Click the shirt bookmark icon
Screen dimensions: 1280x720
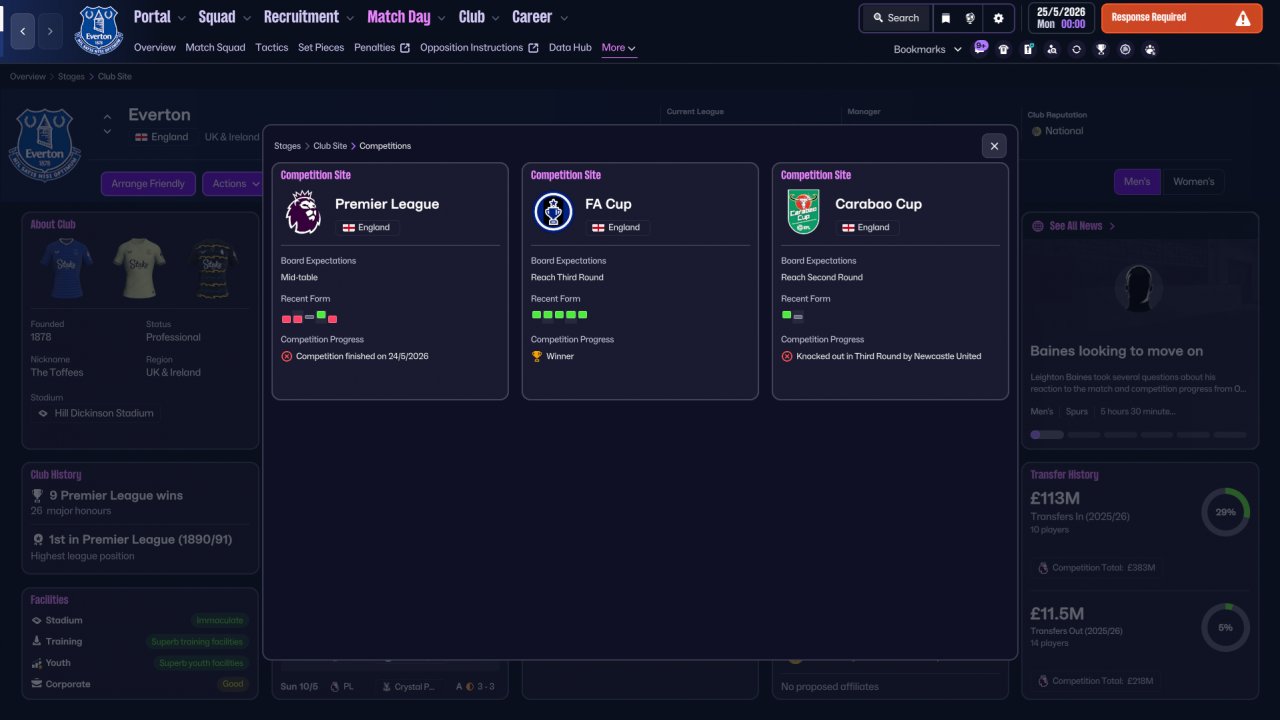[x=1004, y=49]
